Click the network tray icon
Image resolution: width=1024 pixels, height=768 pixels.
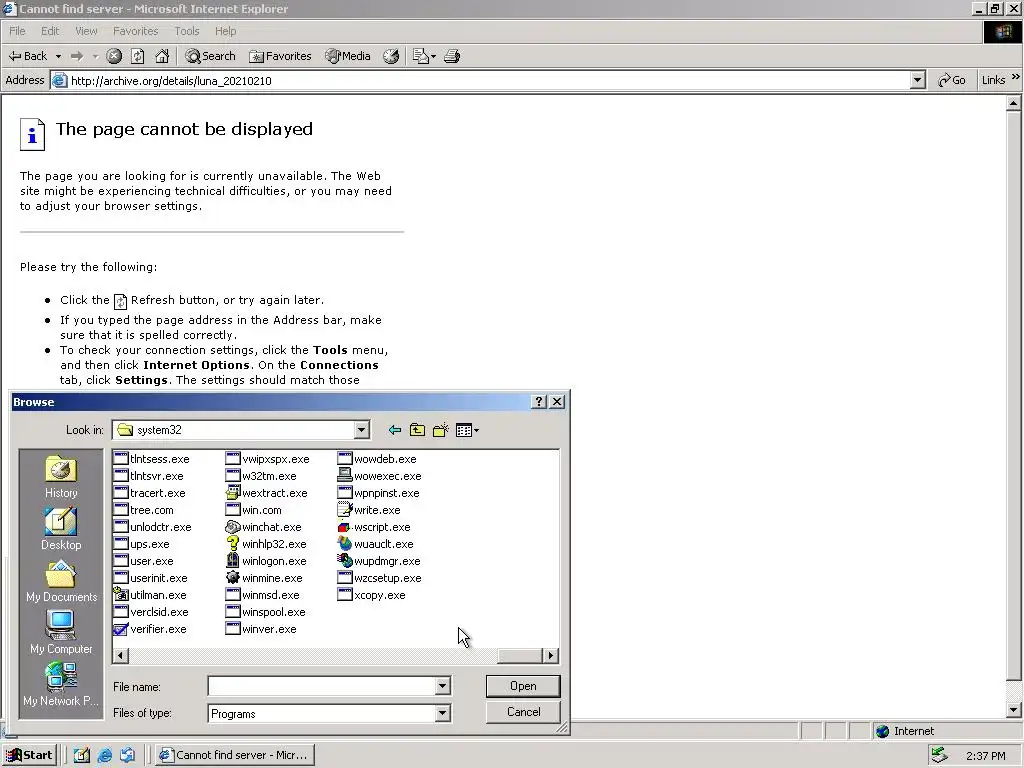pyautogui.click(x=939, y=755)
